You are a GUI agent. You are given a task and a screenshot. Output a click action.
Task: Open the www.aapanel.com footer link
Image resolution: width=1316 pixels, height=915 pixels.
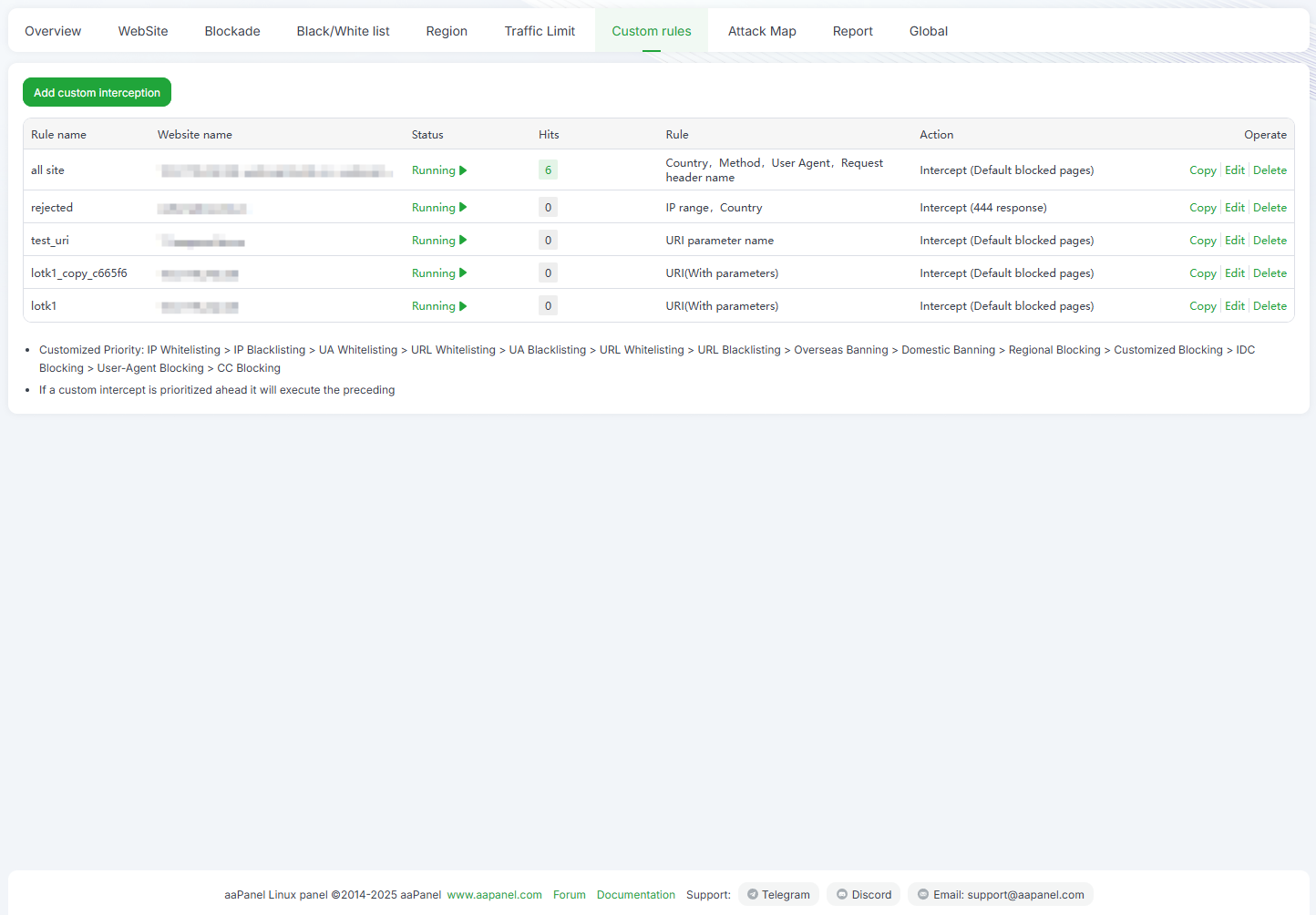[x=494, y=895]
